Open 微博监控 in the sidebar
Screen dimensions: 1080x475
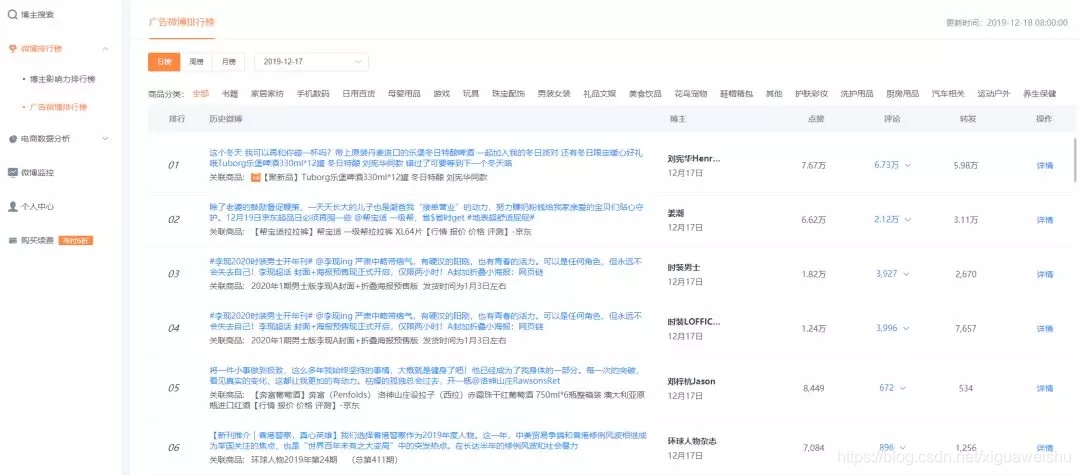tap(37, 172)
